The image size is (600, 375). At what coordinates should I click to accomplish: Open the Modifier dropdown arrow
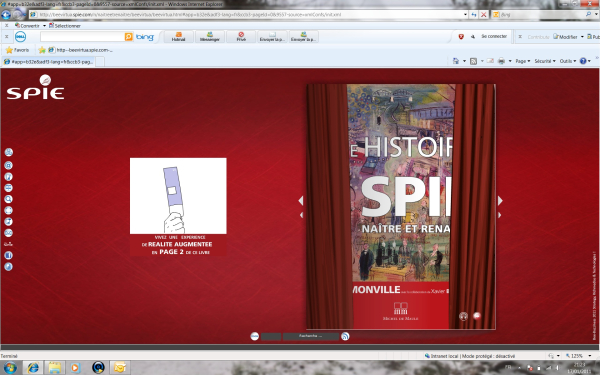tap(582, 37)
